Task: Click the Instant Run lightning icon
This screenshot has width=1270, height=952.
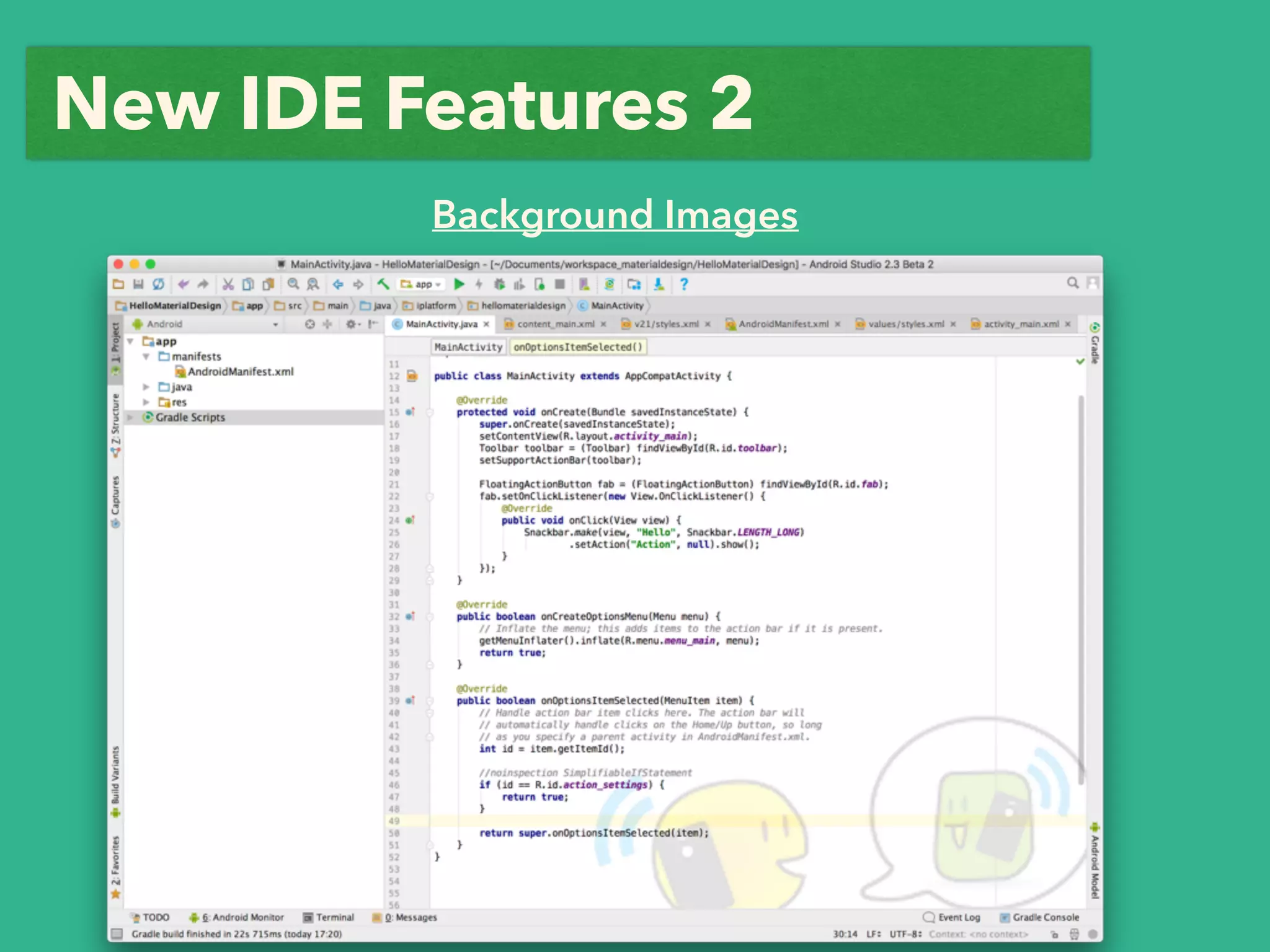Action: pos(479,284)
